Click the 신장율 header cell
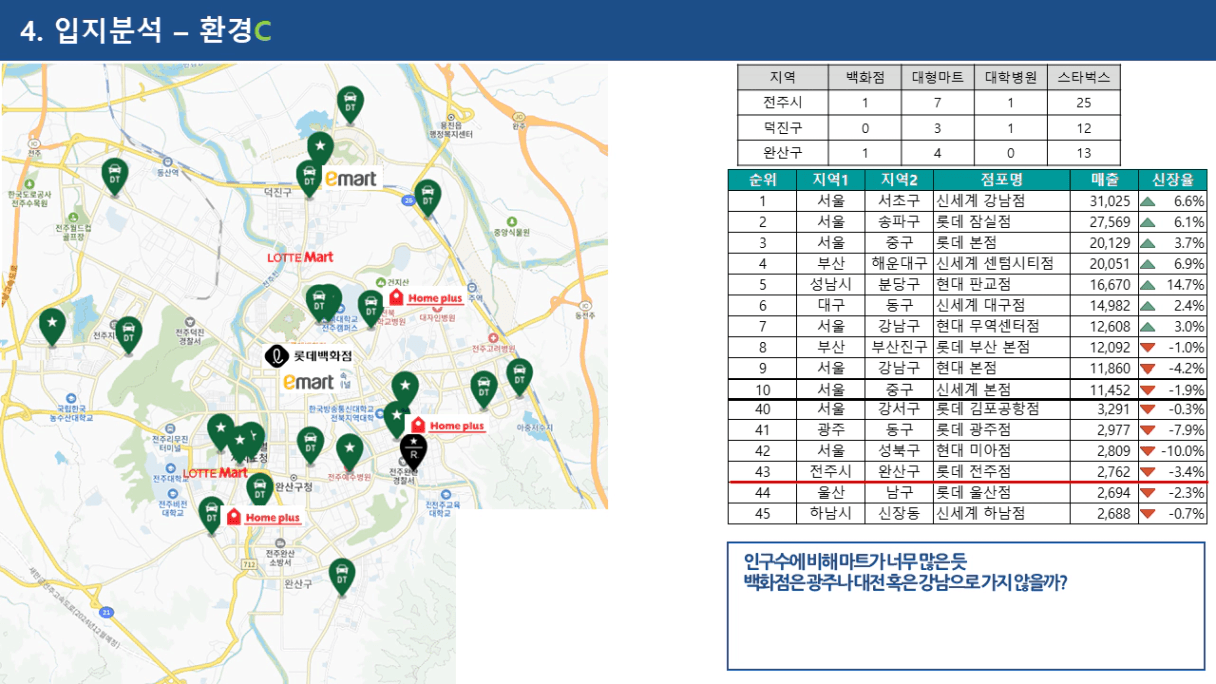 pyautogui.click(x=1172, y=179)
